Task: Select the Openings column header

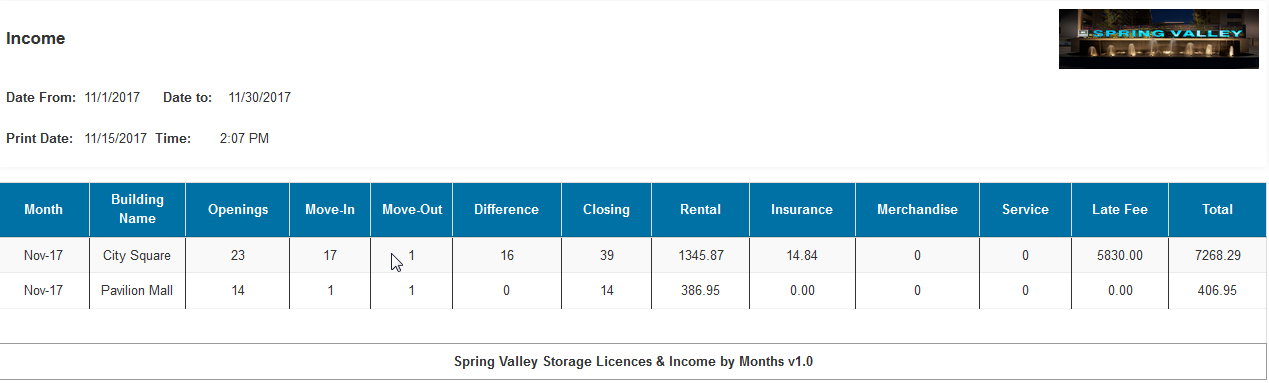Action: [238, 210]
